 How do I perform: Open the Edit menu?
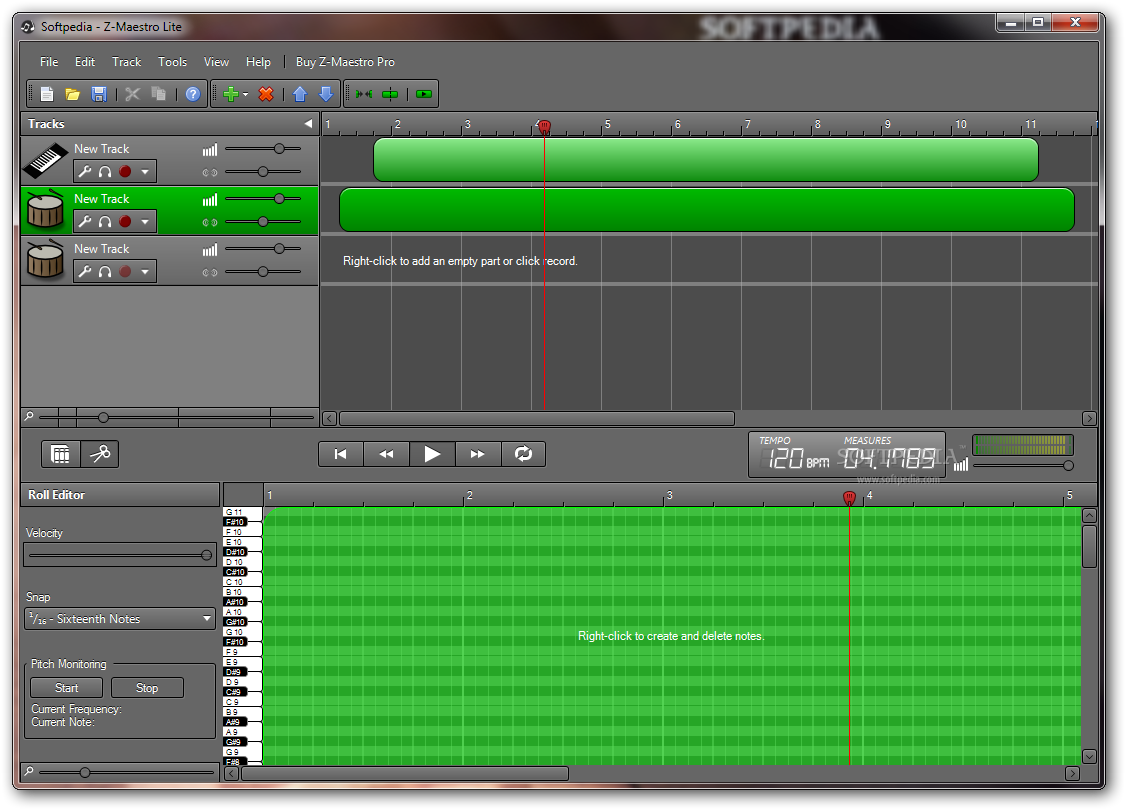(85, 62)
